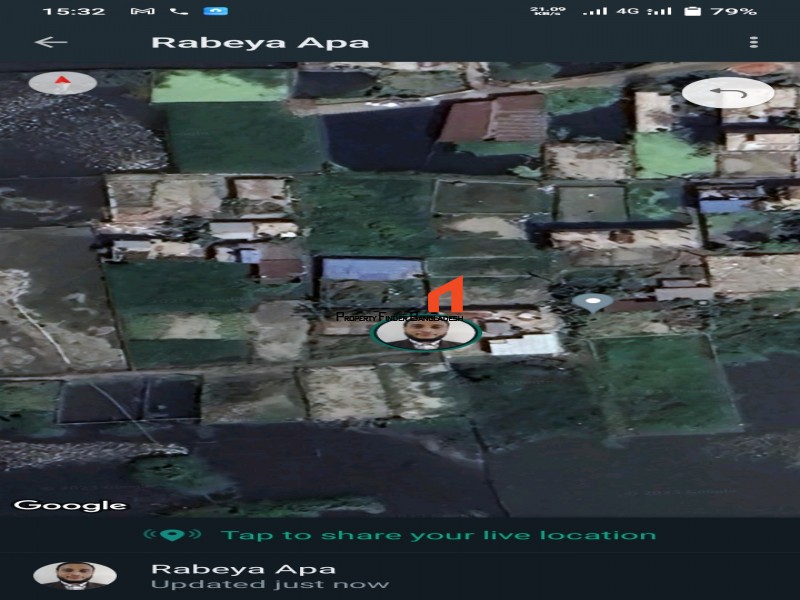The height and width of the screenshot is (600, 800).
Task: Tap the phone call icon in status bar
Action: pyautogui.click(x=179, y=11)
